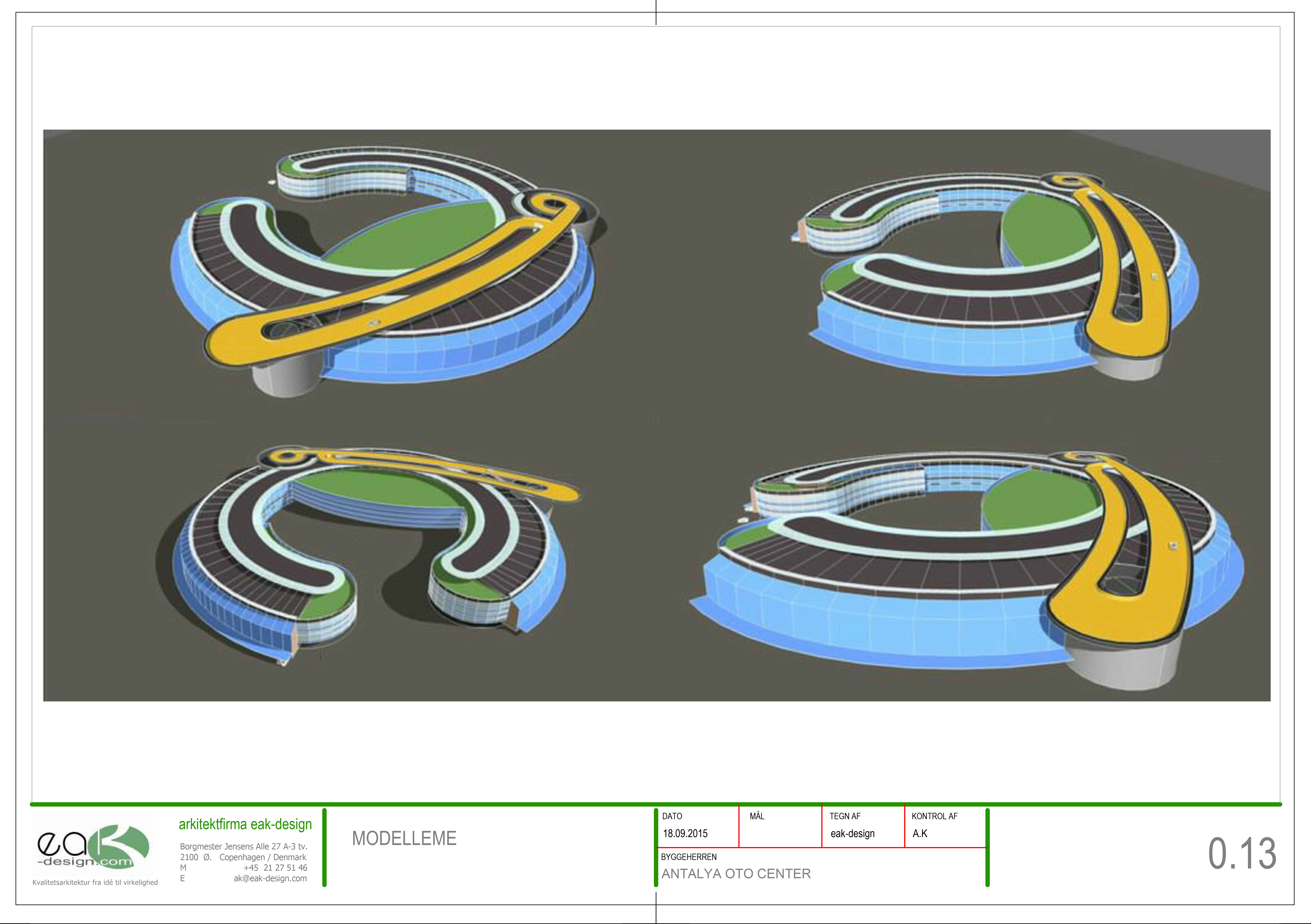Click the Borgmester Jensens Alle address line
This screenshot has height=924, width=1311.
tap(243, 846)
